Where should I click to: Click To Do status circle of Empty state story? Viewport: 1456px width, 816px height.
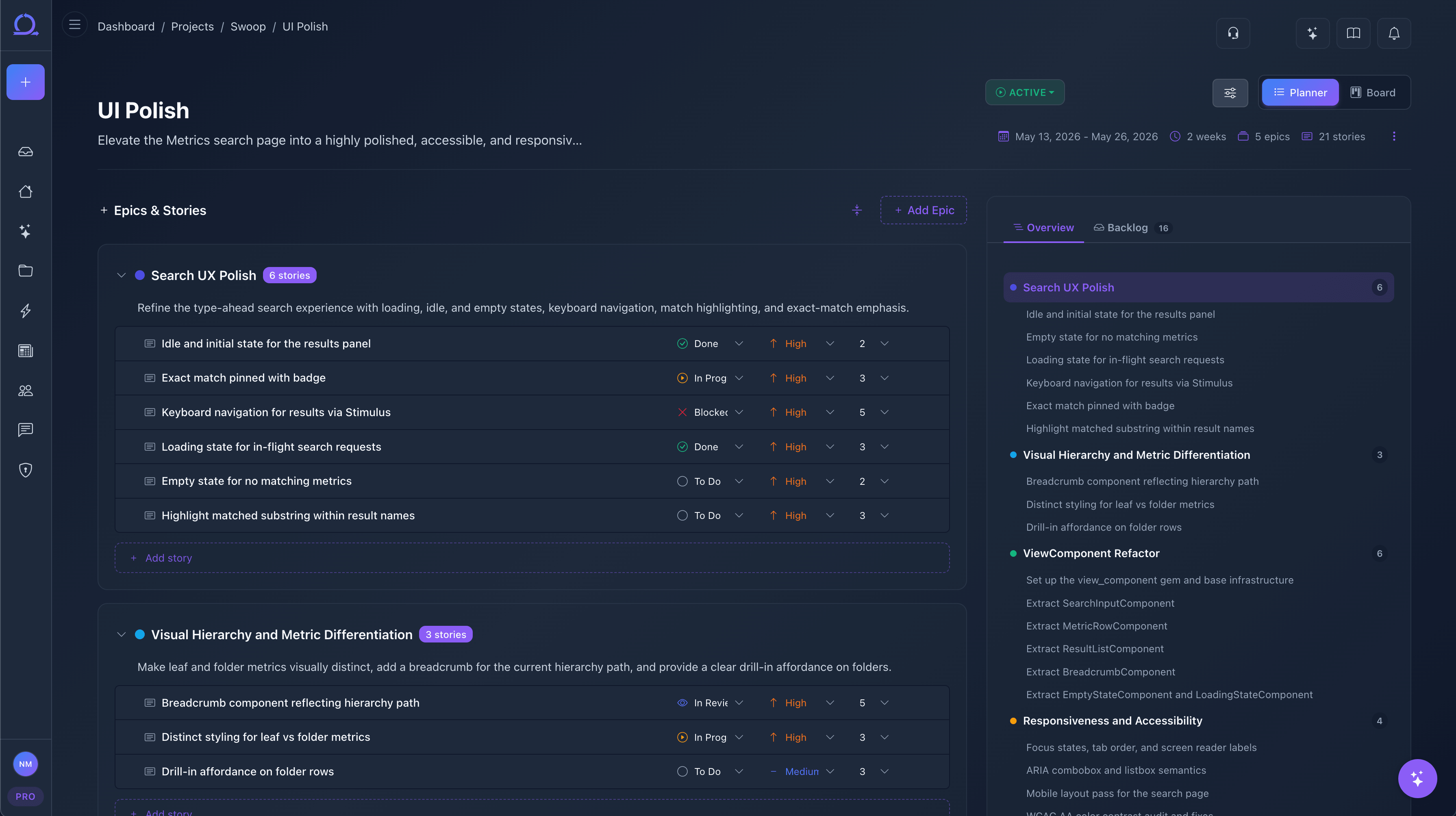tap(682, 482)
